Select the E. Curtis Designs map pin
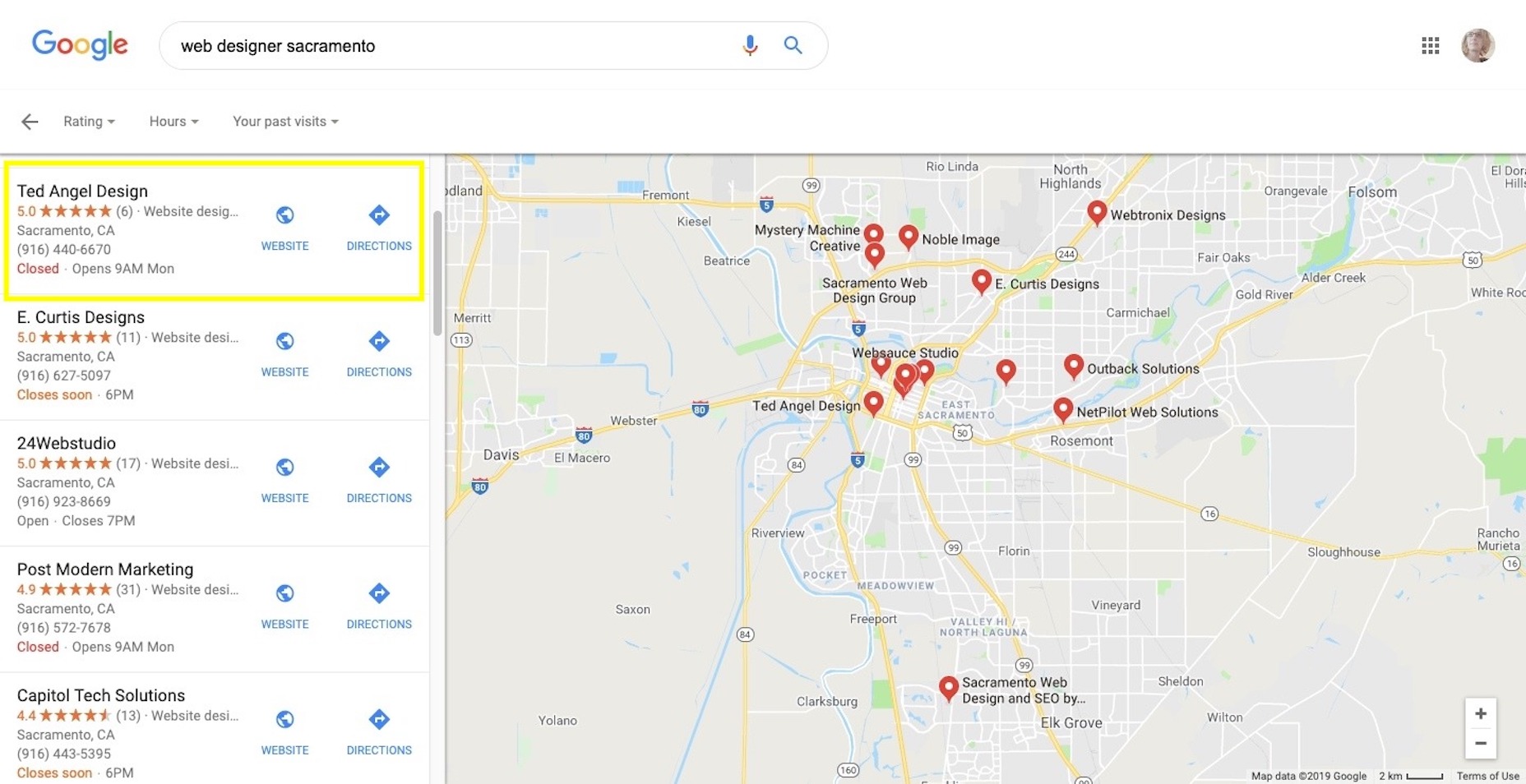 point(981,282)
